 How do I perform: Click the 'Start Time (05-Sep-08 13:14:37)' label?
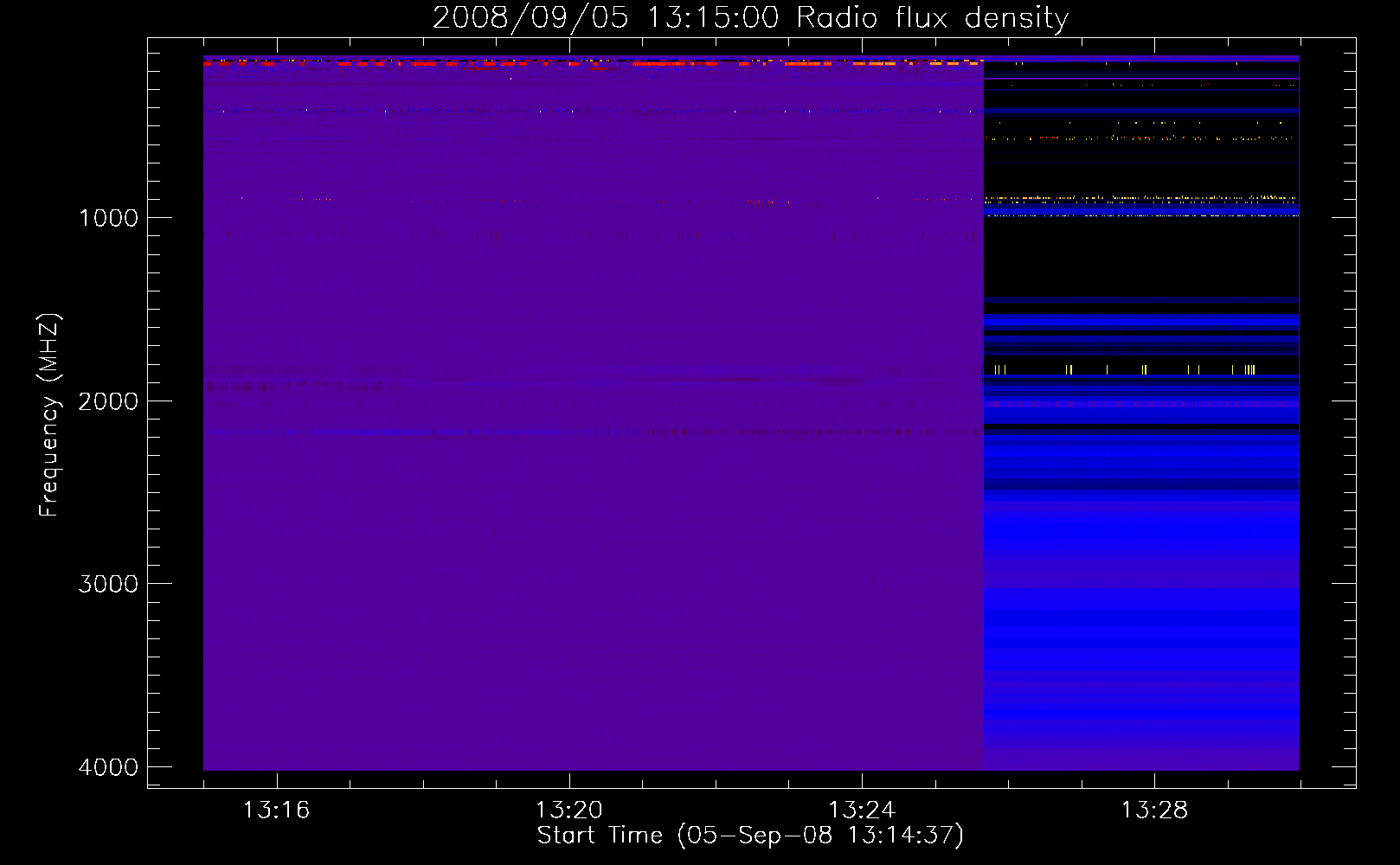[750, 836]
